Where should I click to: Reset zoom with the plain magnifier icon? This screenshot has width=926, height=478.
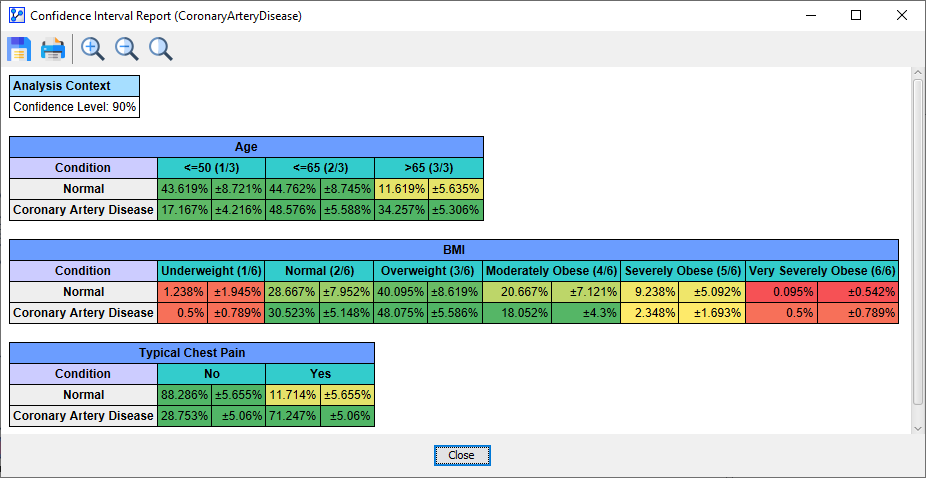coord(160,49)
